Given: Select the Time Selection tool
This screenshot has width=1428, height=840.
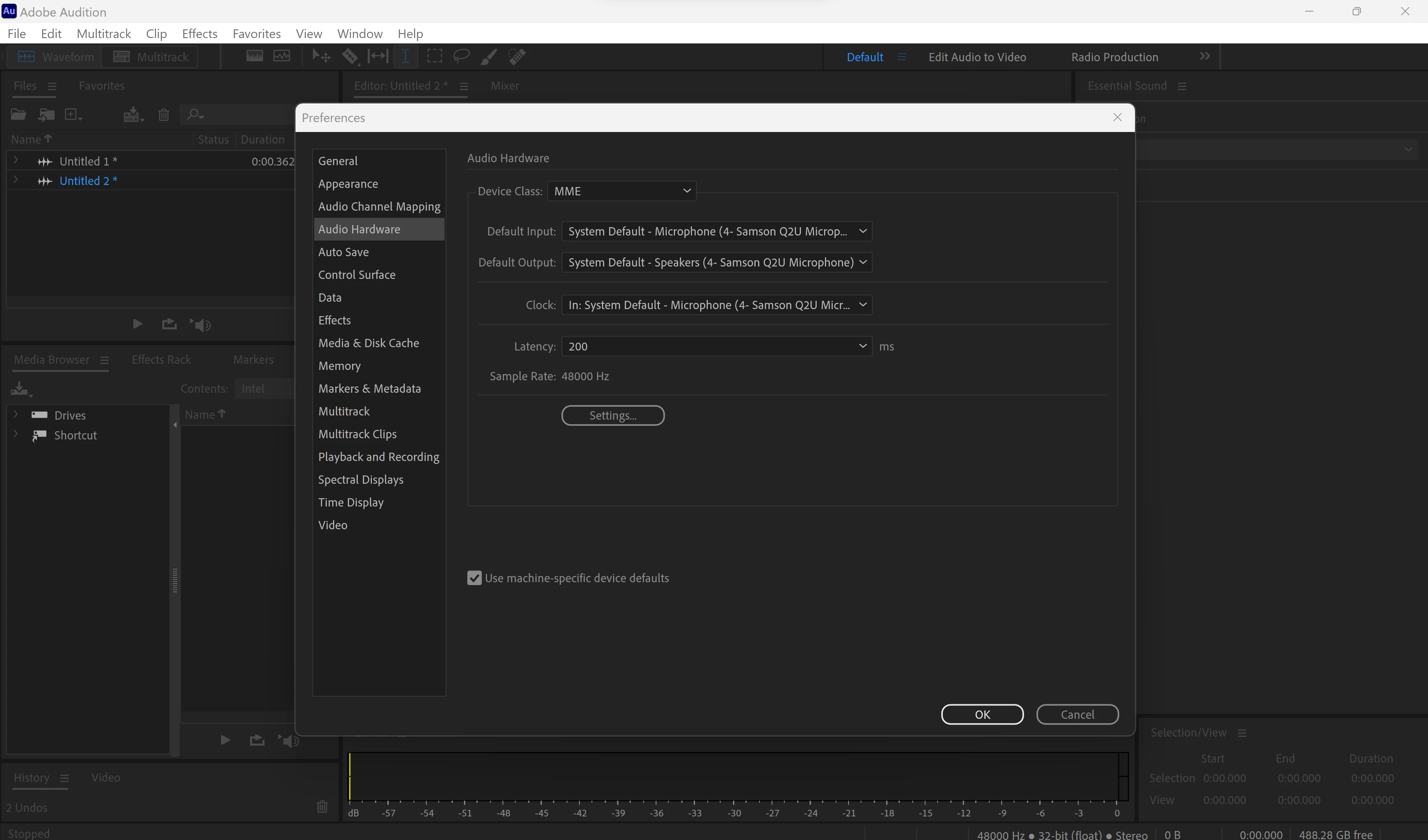Looking at the screenshot, I should [x=406, y=56].
